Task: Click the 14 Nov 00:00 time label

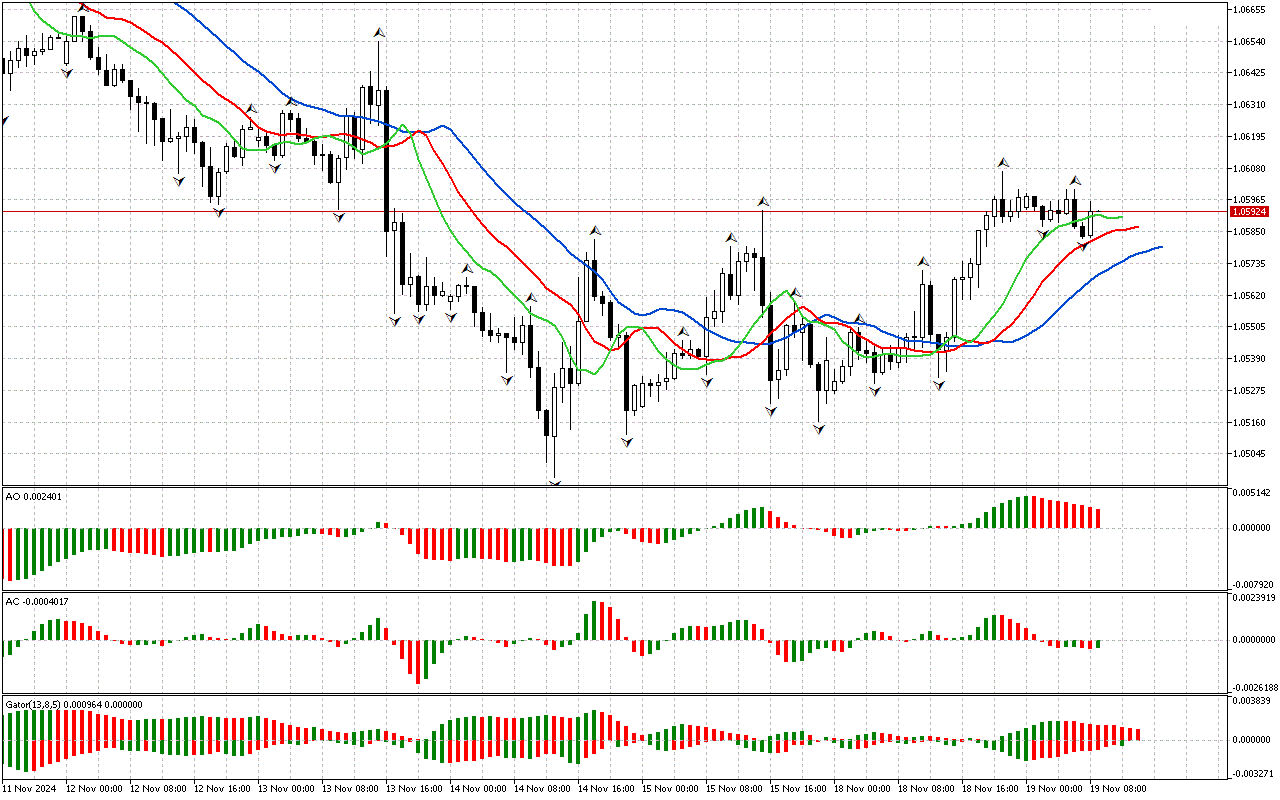Action: (x=477, y=789)
